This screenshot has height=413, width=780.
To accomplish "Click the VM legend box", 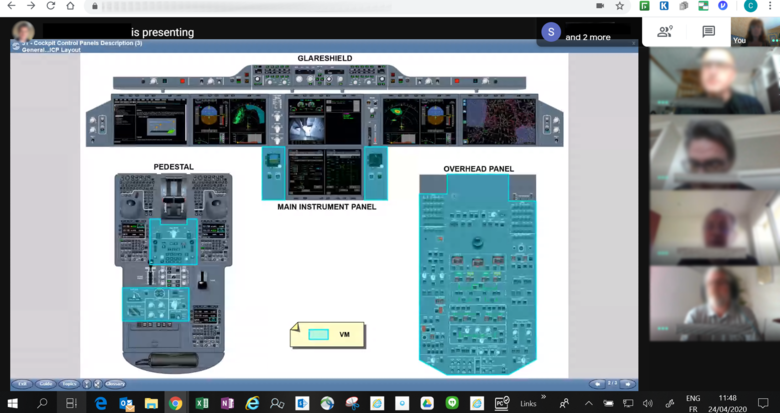I will (x=327, y=335).
